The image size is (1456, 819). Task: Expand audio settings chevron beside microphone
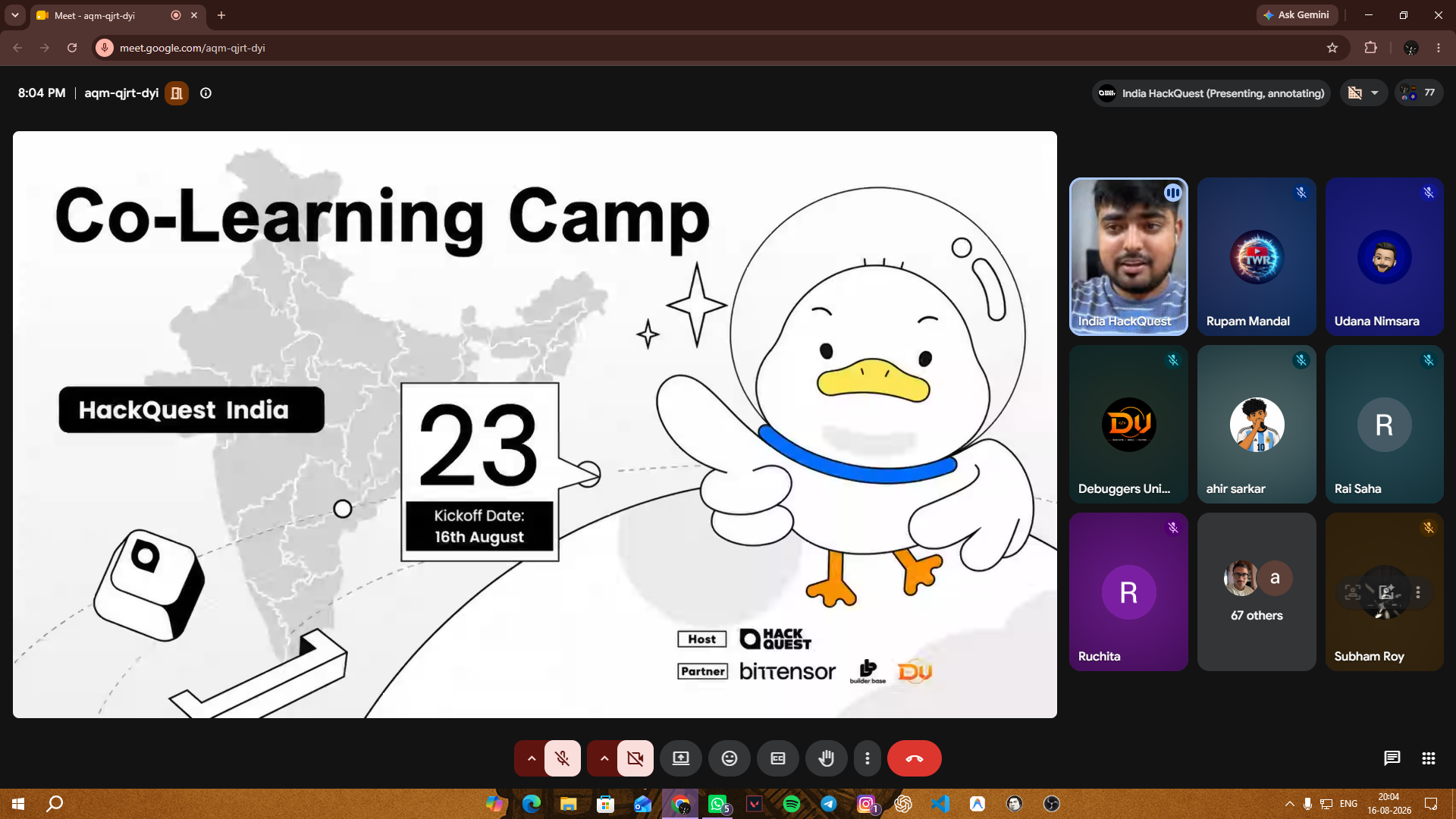[531, 758]
